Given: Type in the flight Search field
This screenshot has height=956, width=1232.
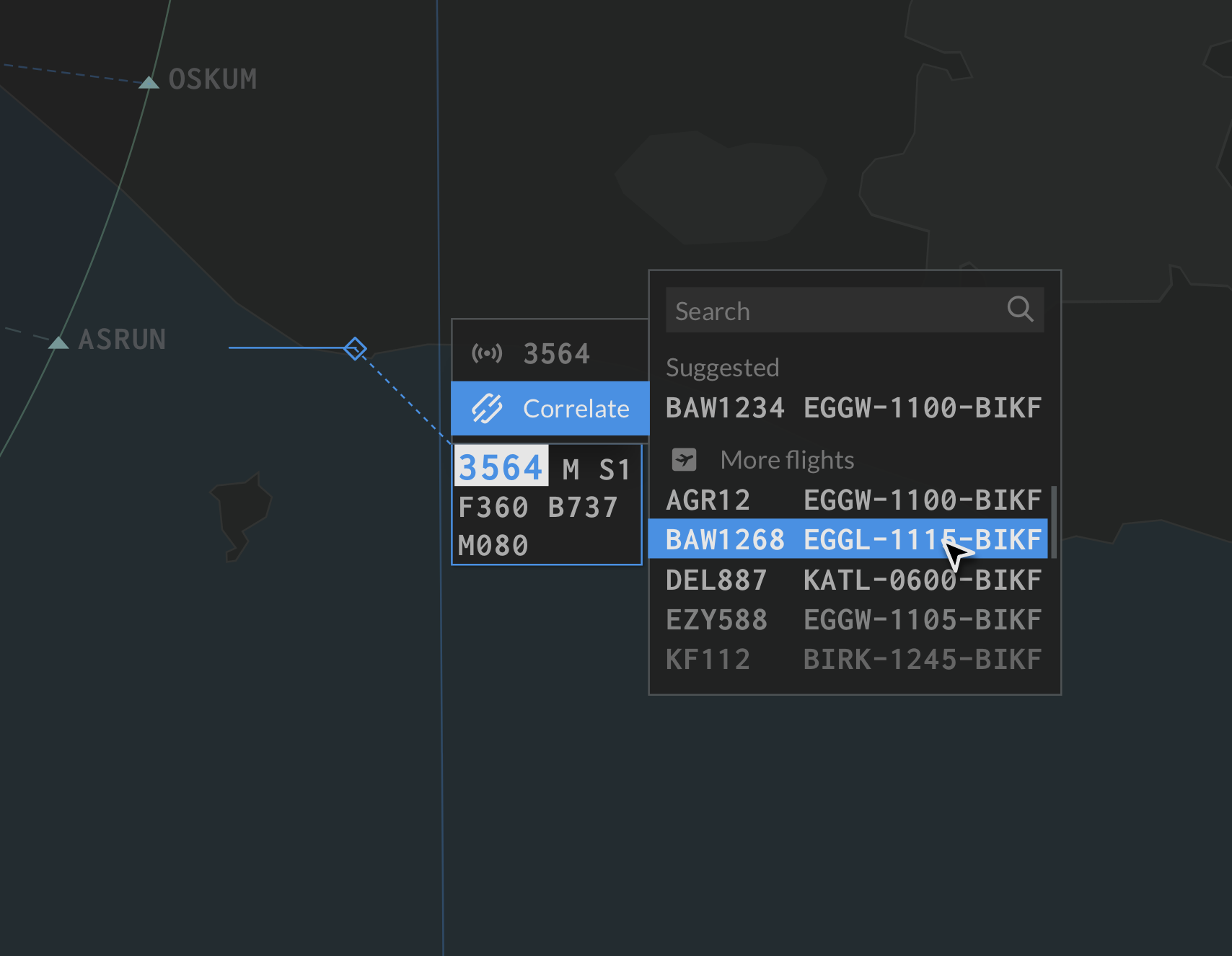Looking at the screenshot, I should click(830, 311).
